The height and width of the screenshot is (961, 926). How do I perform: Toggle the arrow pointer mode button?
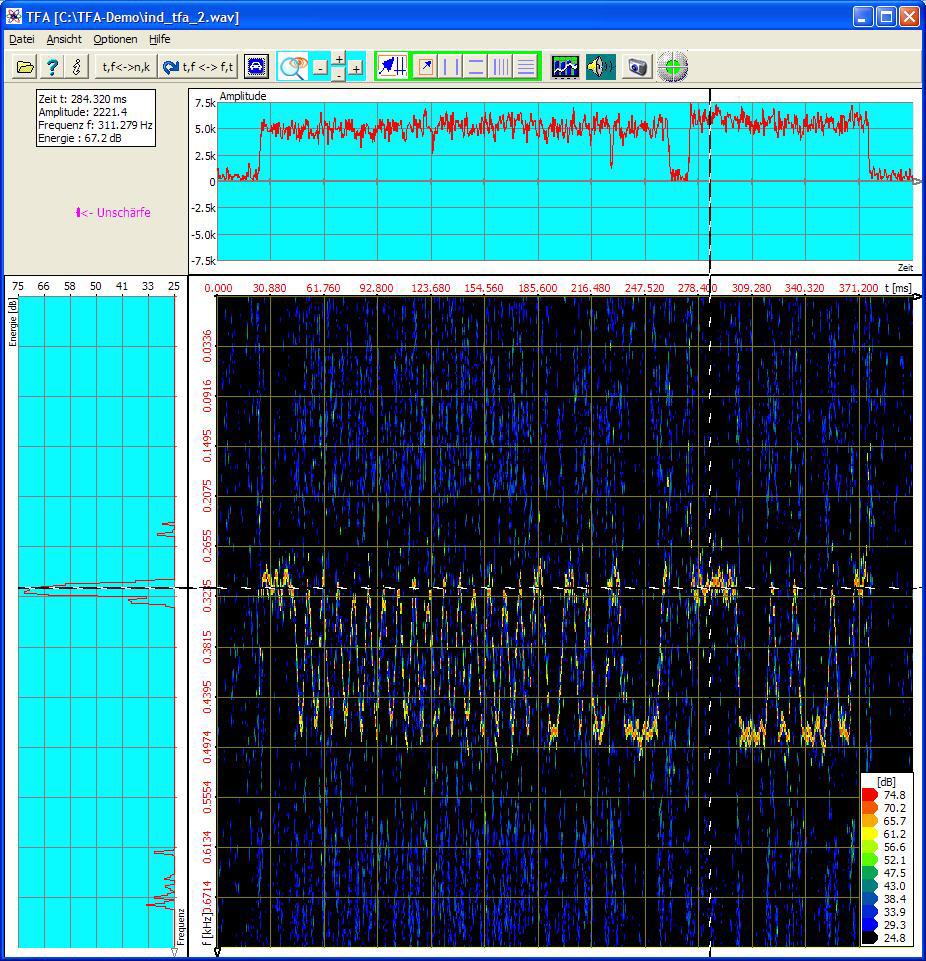click(x=425, y=67)
